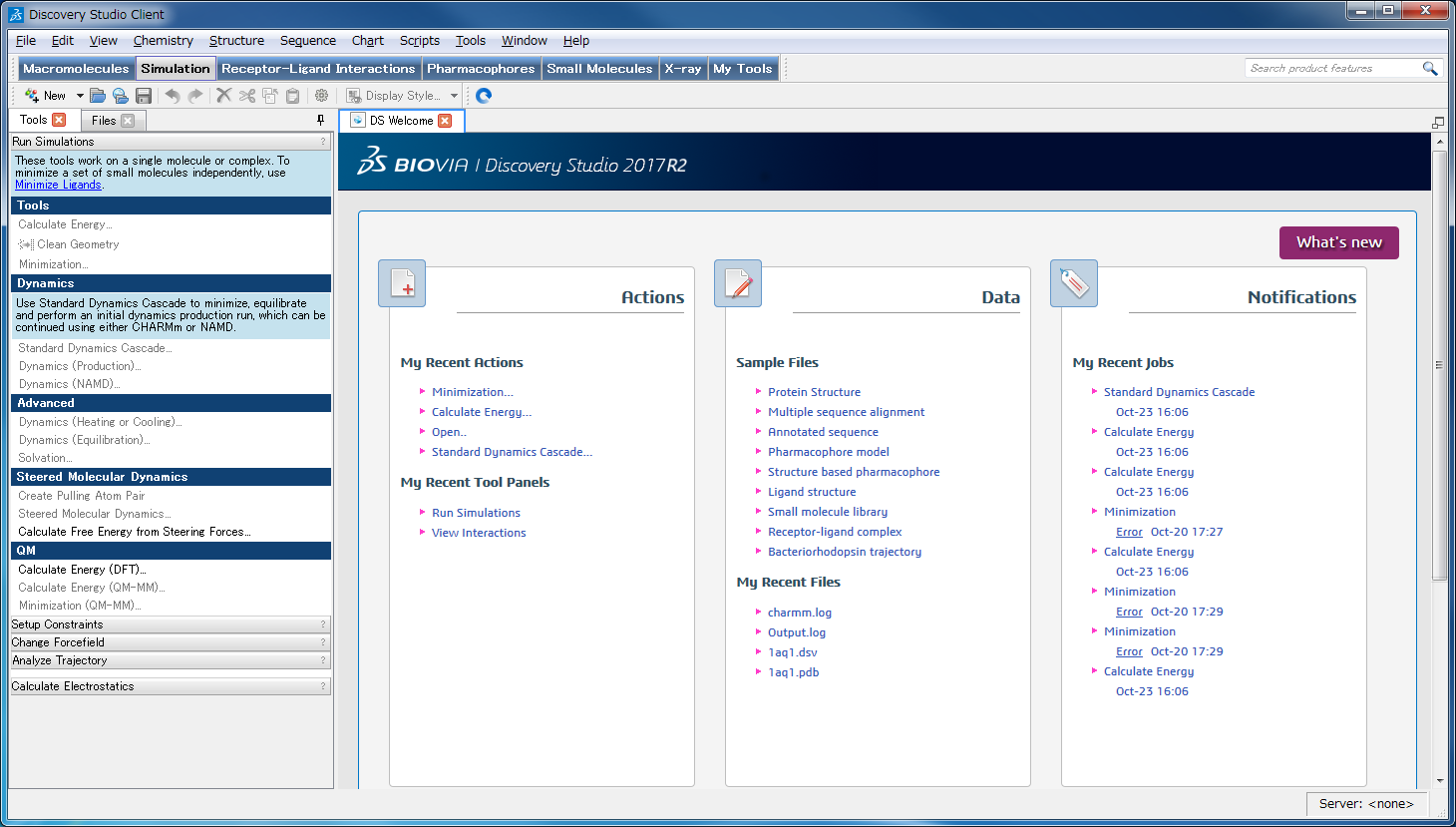
Task: Toggle the pin on the Tools panel
Action: (320, 120)
